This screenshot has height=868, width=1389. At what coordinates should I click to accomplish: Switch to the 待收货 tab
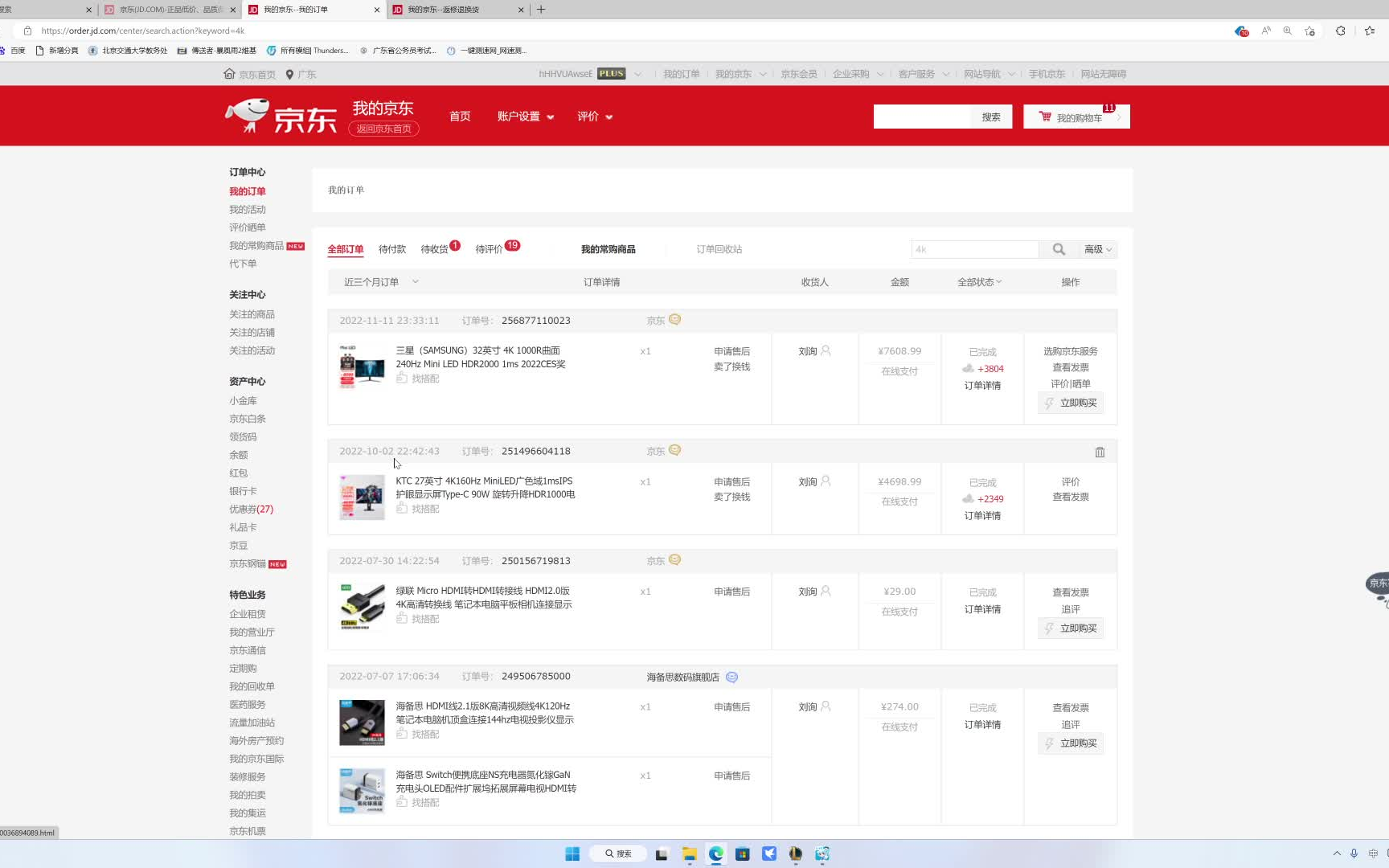435,249
